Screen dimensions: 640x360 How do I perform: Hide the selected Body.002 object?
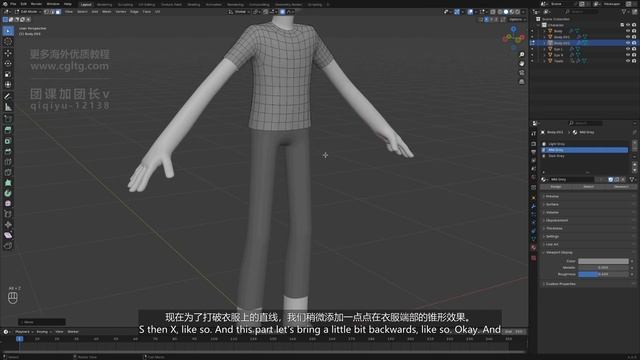(x=628, y=43)
